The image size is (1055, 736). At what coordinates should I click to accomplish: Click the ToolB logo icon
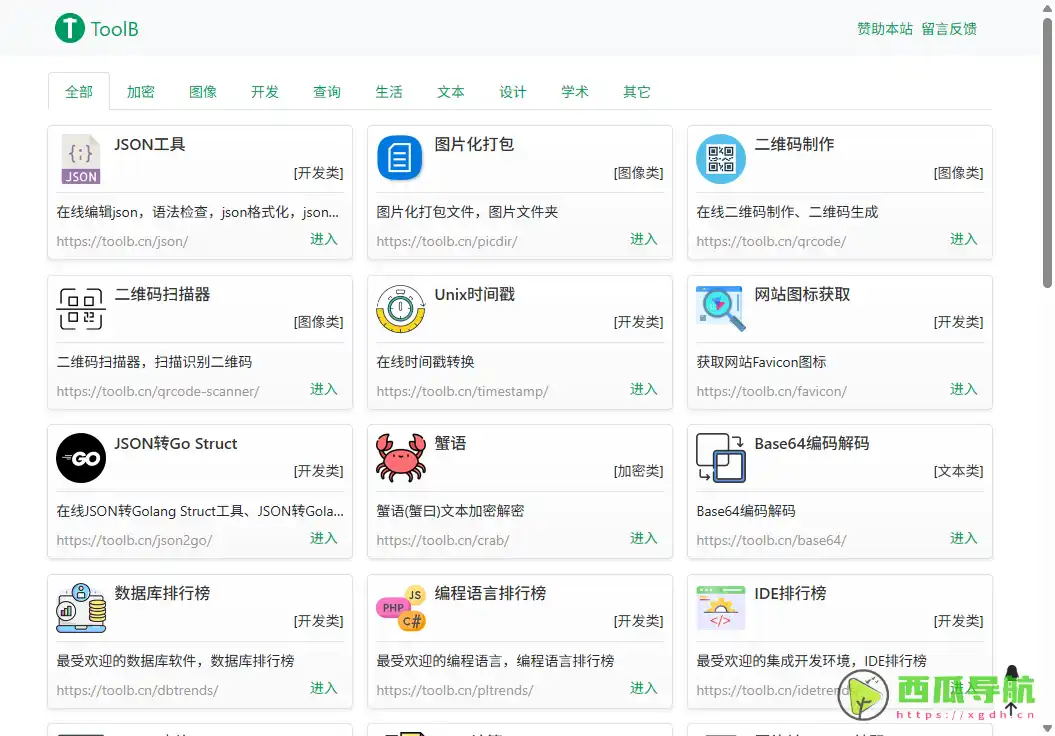tap(69, 28)
